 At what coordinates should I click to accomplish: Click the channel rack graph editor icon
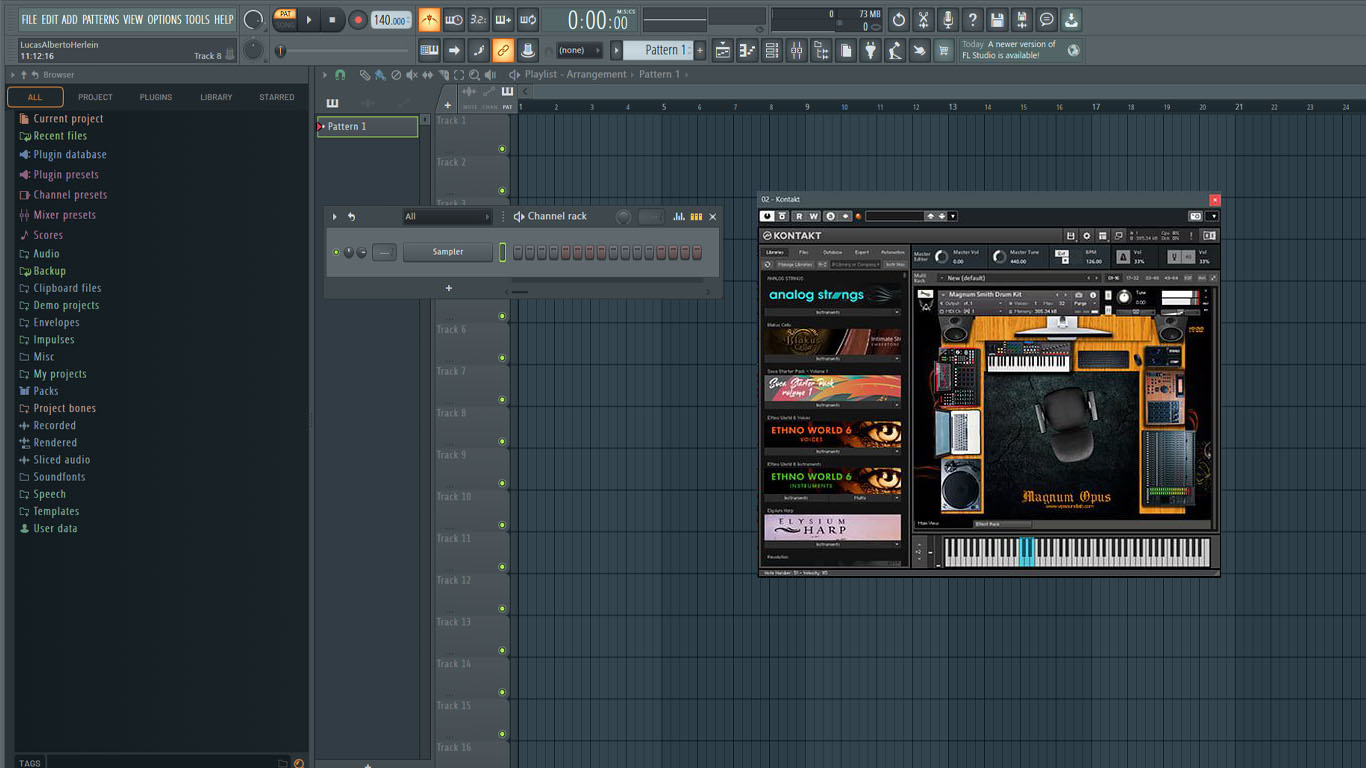click(679, 216)
